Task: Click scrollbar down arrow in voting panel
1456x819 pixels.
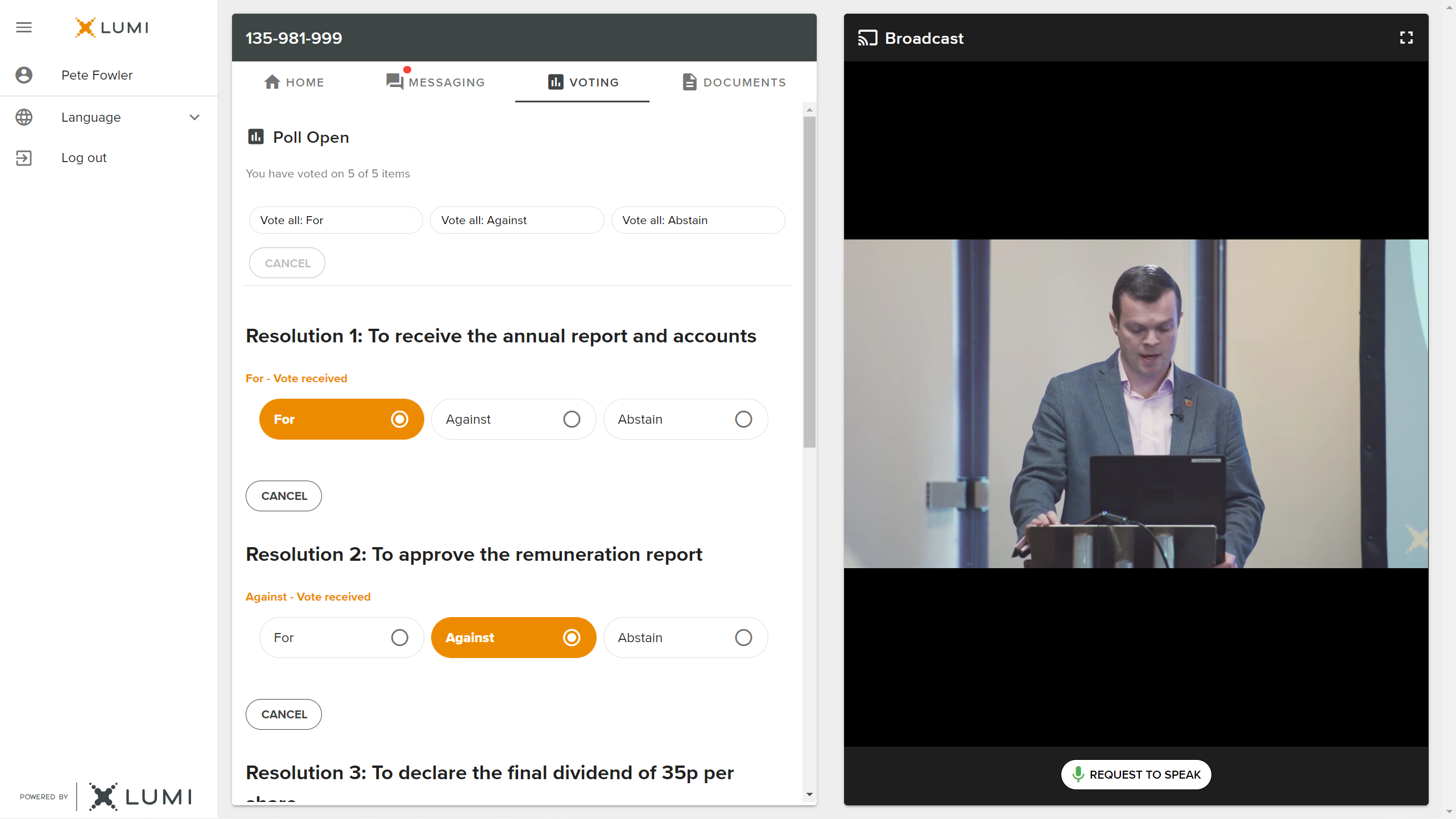Action: click(x=809, y=795)
